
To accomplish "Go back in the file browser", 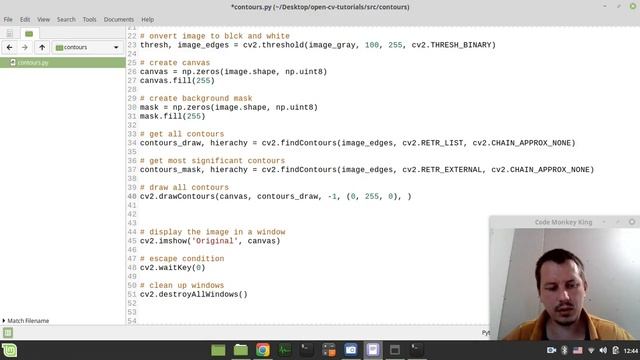I will [9, 47].
